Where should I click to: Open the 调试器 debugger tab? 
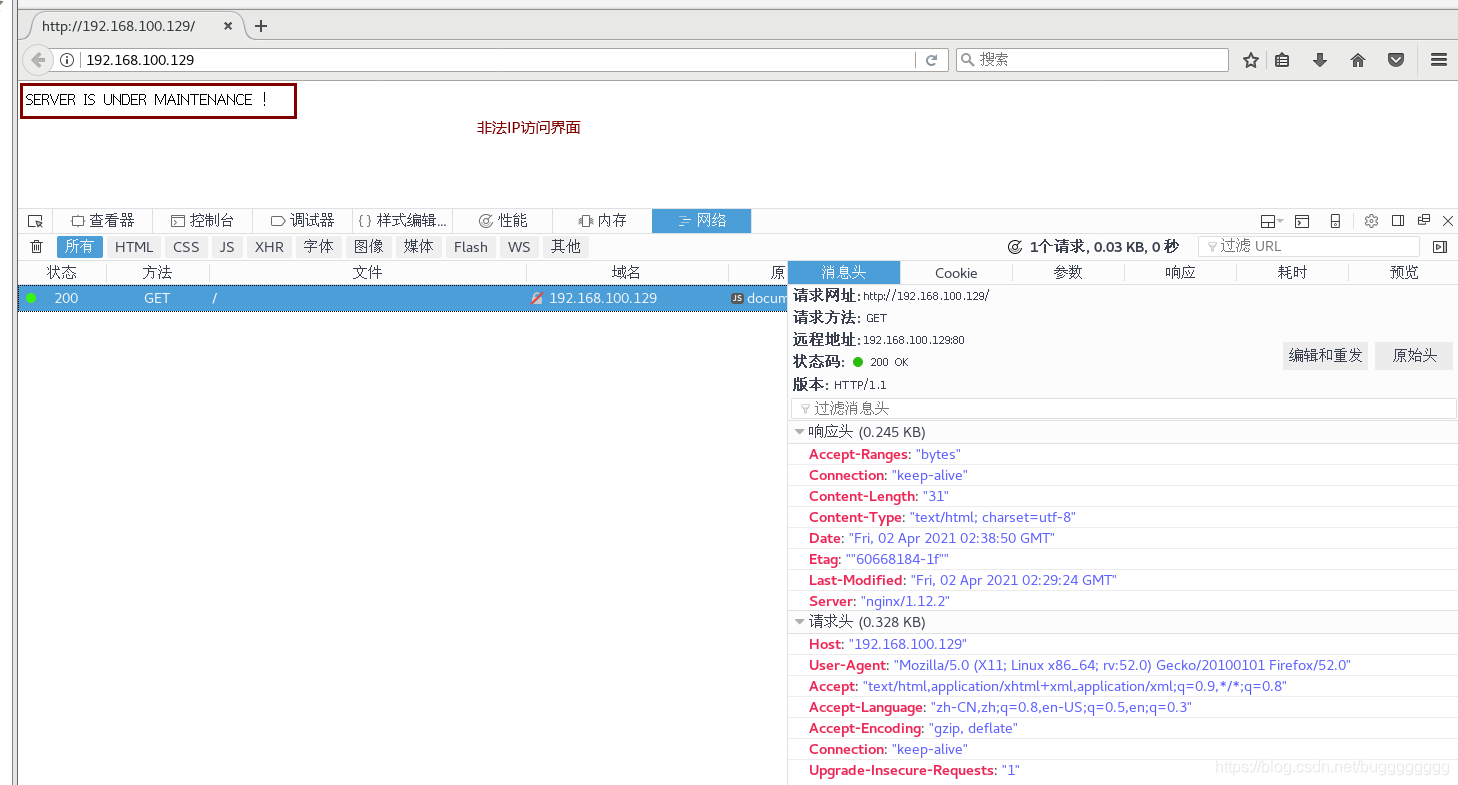tap(303, 221)
